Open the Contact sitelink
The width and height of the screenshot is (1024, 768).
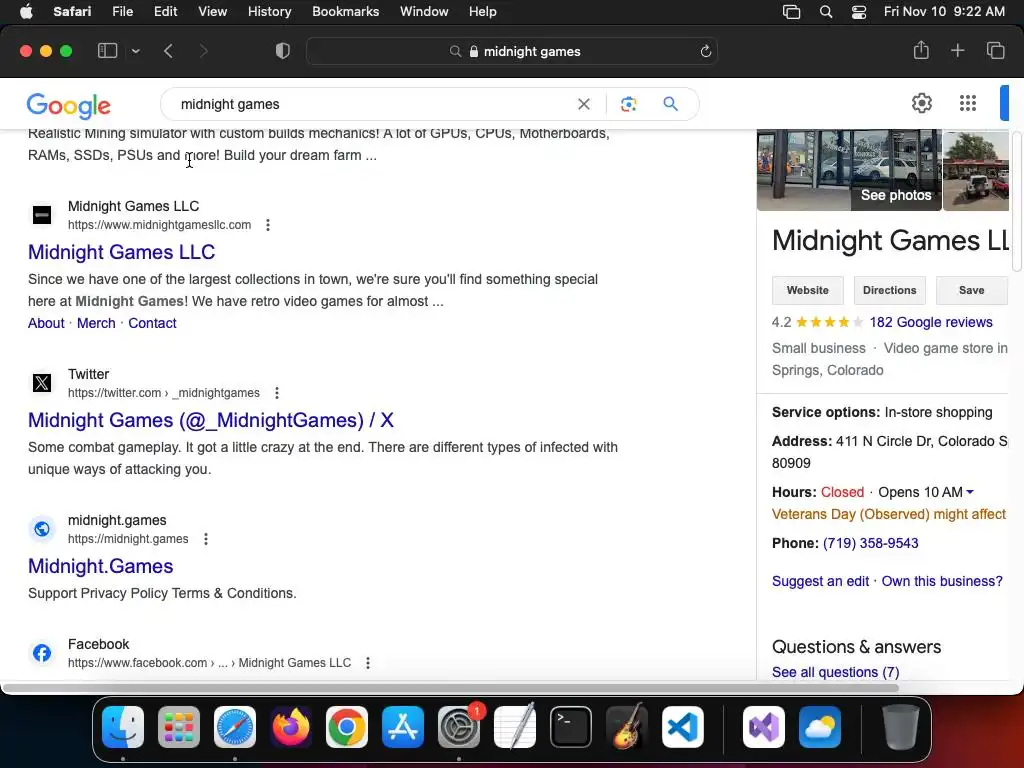click(152, 323)
